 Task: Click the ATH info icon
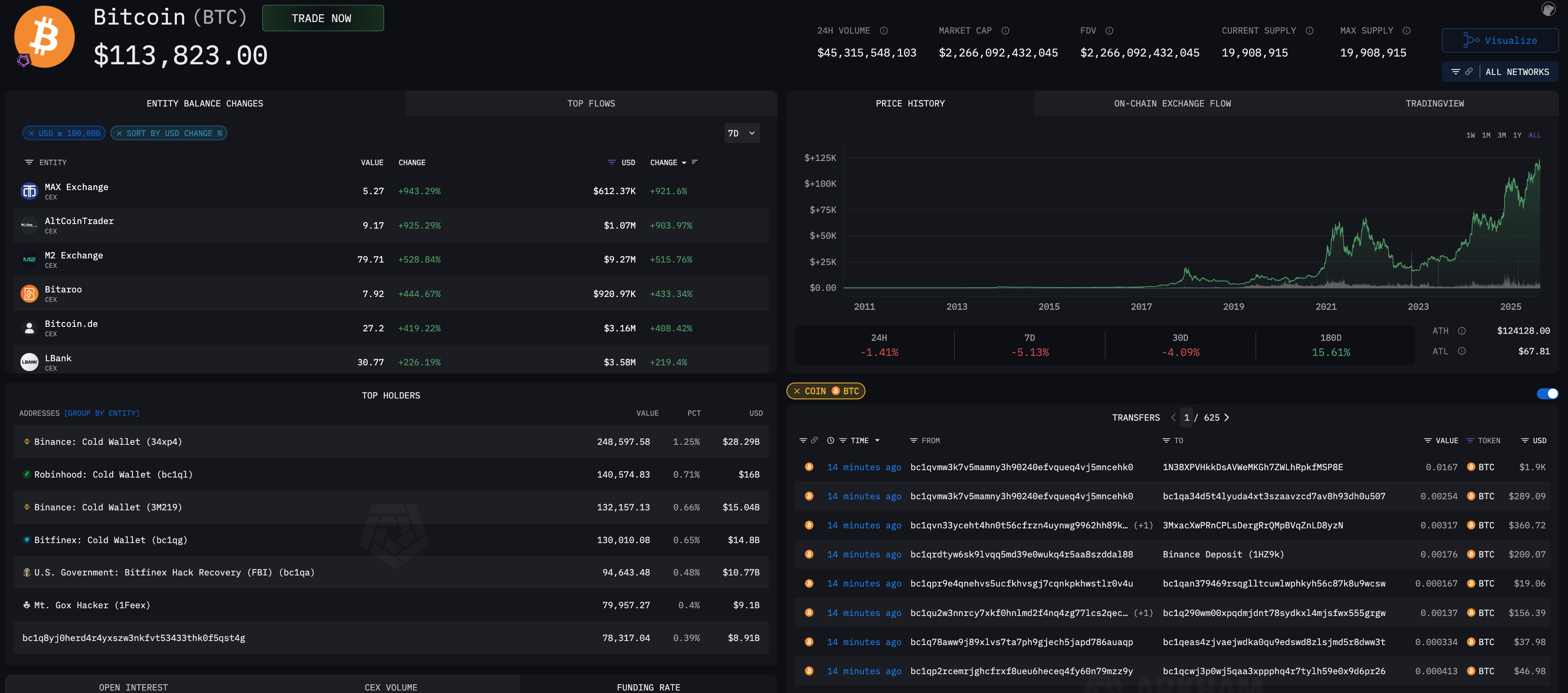1462,331
